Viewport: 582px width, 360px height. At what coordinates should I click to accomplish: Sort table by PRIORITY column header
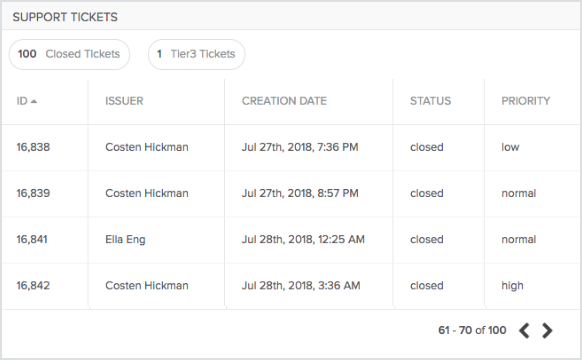526,101
